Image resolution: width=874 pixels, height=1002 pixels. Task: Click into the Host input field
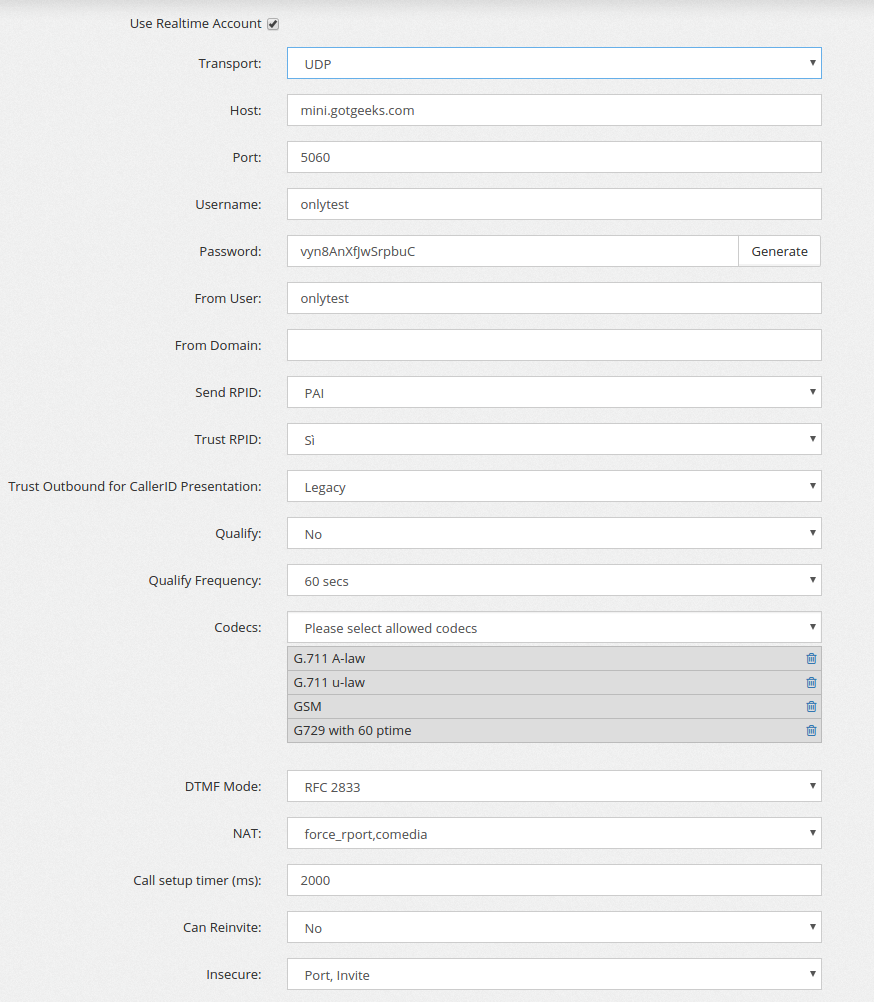554,111
